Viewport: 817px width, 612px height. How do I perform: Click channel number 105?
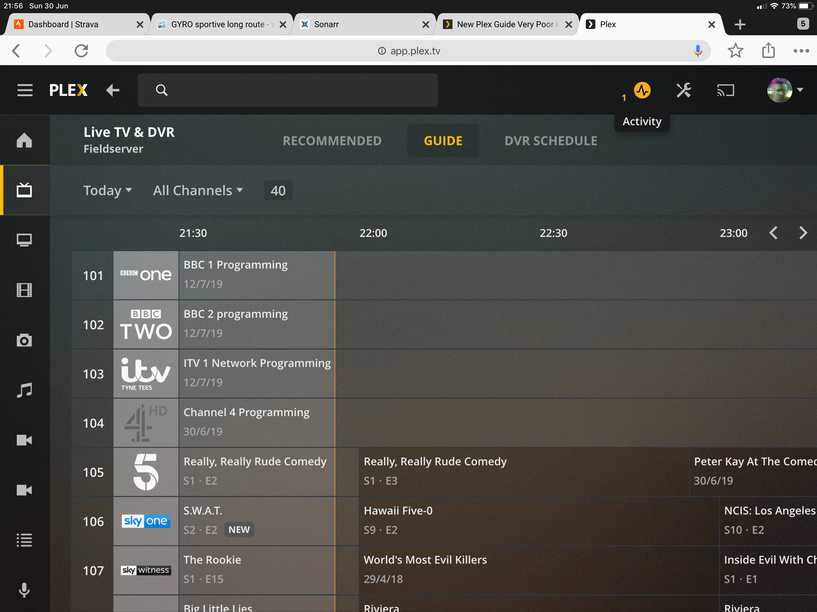tap(93, 472)
